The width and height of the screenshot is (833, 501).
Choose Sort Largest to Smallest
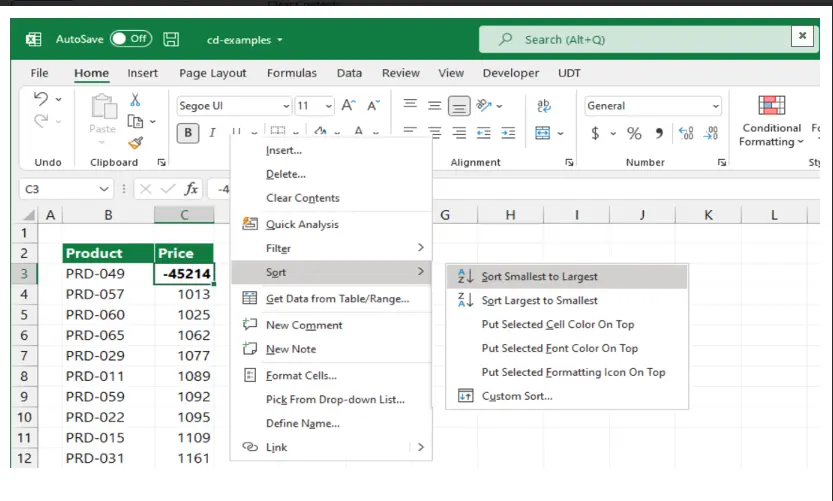567,300
